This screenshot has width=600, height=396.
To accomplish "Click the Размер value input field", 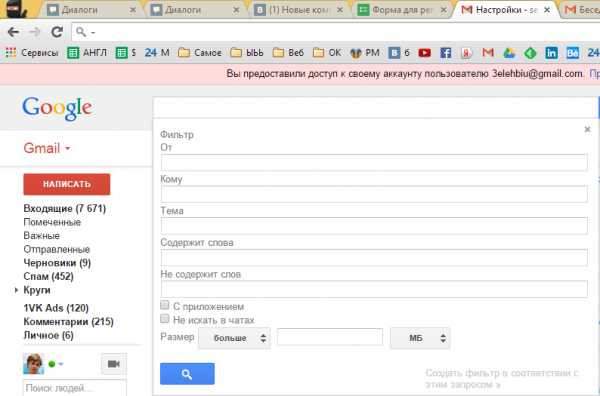I will (x=330, y=337).
